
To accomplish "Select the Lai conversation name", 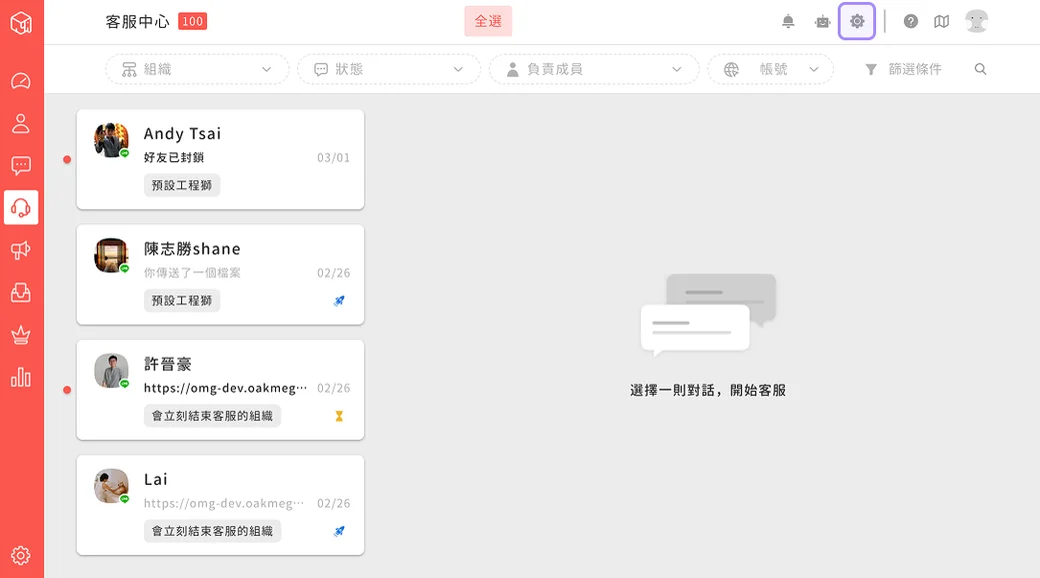I will pos(156,479).
